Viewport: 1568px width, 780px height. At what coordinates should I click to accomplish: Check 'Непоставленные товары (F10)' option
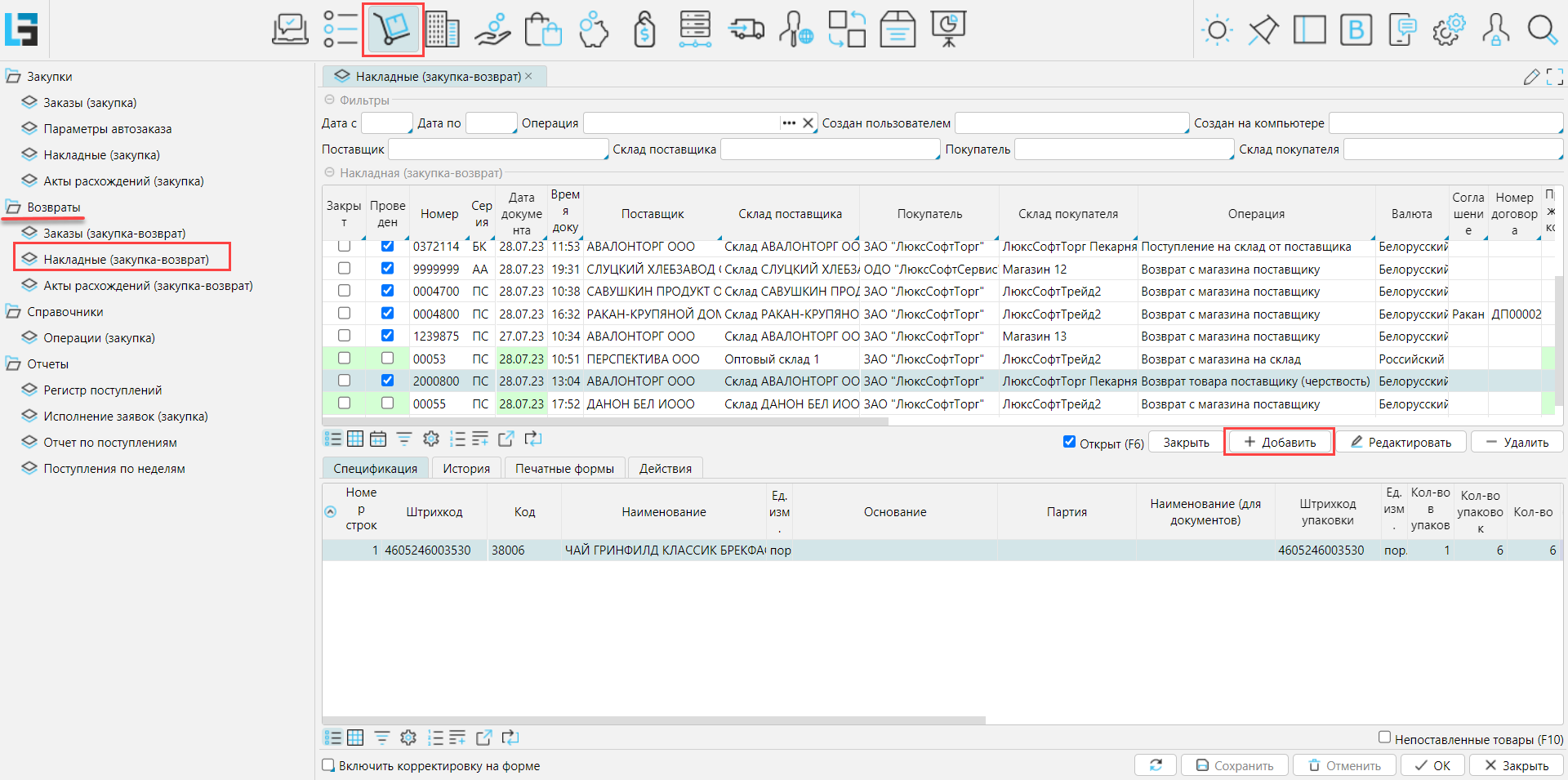(1384, 738)
